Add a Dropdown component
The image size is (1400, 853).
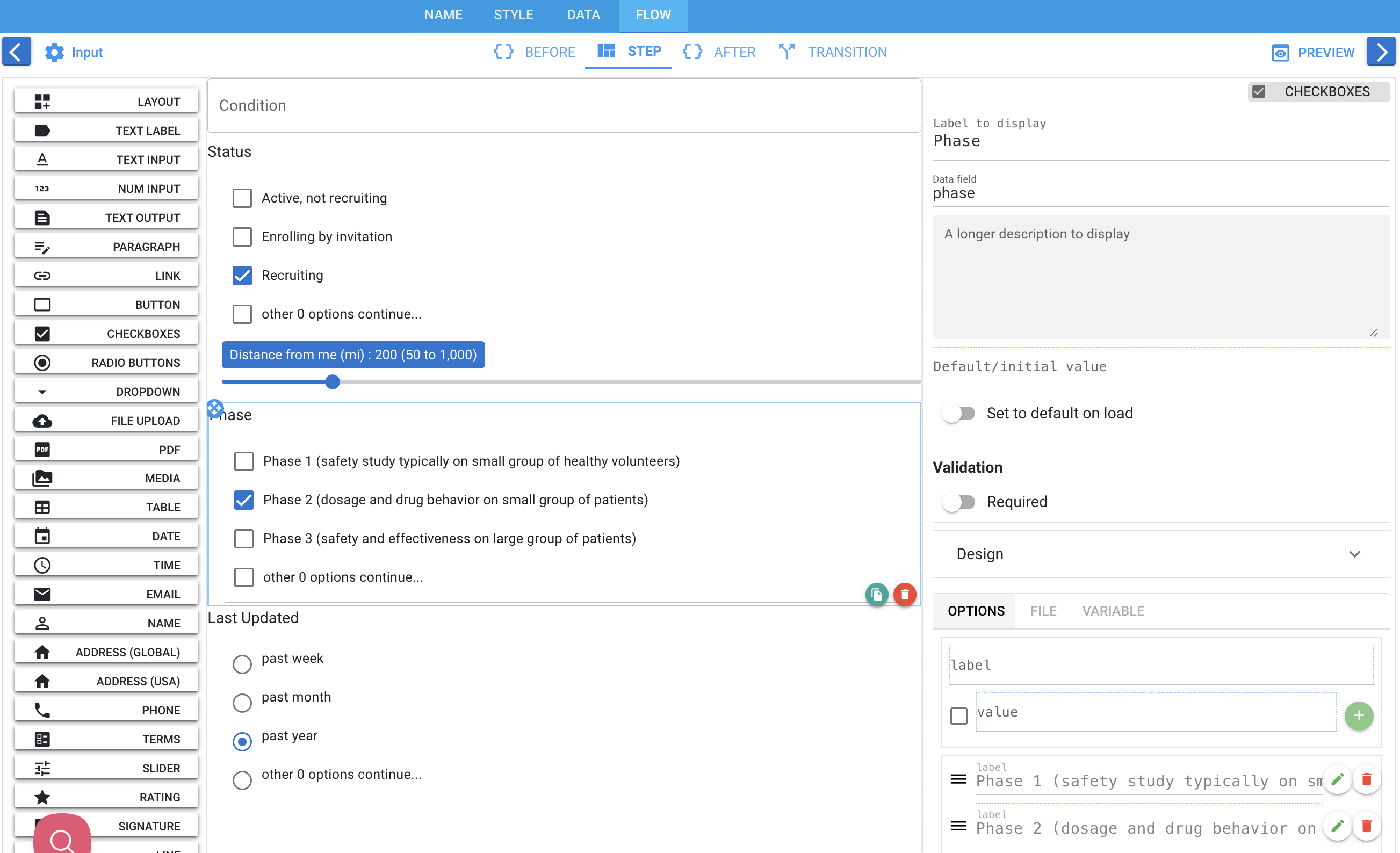click(x=106, y=391)
